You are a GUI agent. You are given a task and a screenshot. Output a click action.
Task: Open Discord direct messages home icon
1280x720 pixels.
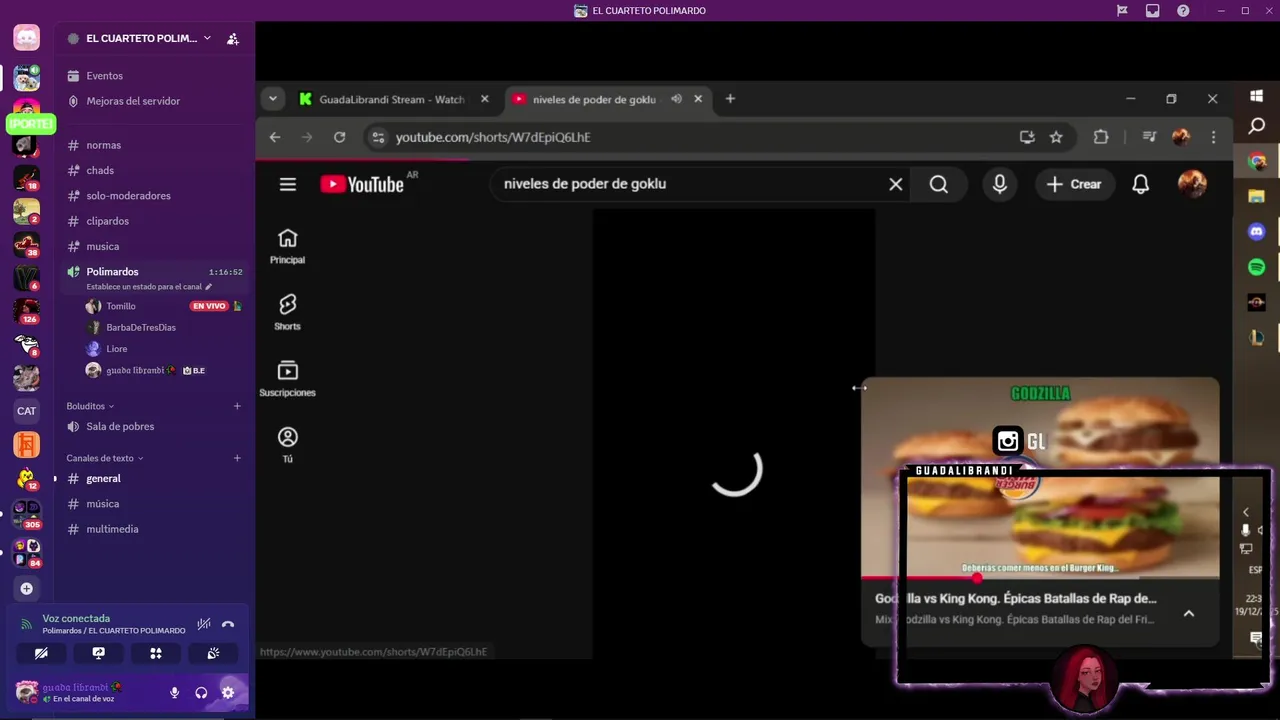(x=27, y=38)
